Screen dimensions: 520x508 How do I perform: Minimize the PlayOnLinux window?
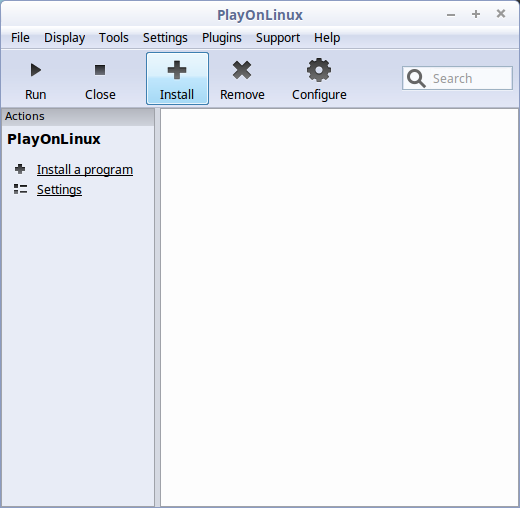[451, 14]
